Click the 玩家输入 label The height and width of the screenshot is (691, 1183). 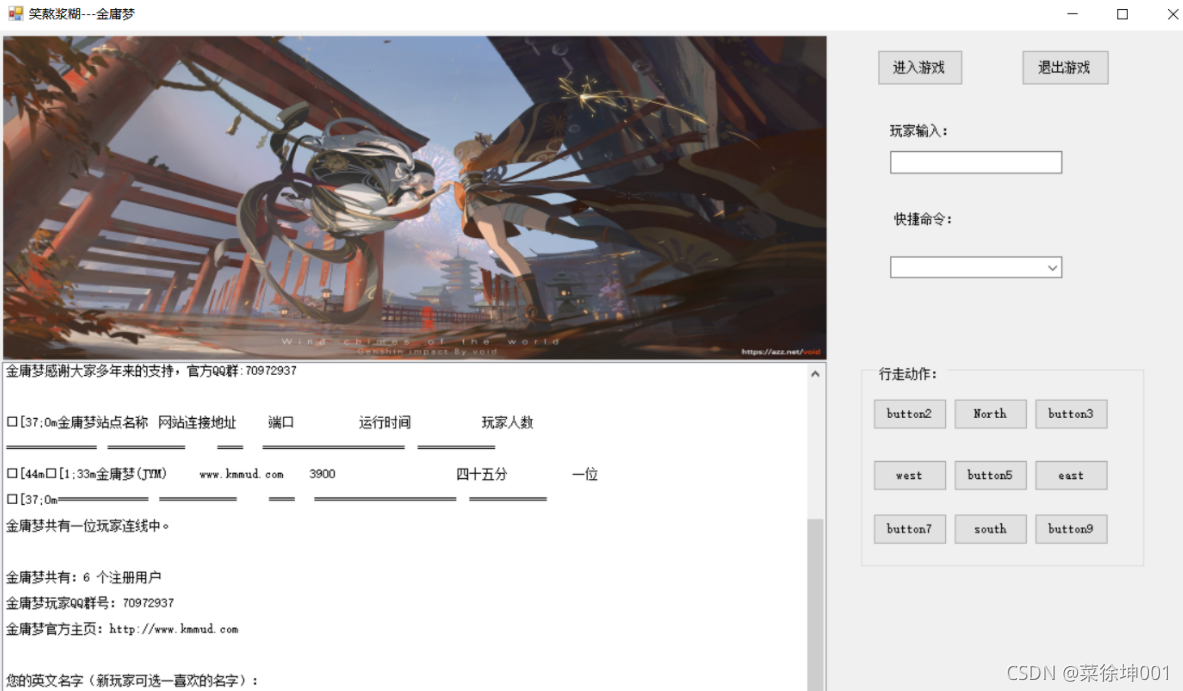click(918, 131)
